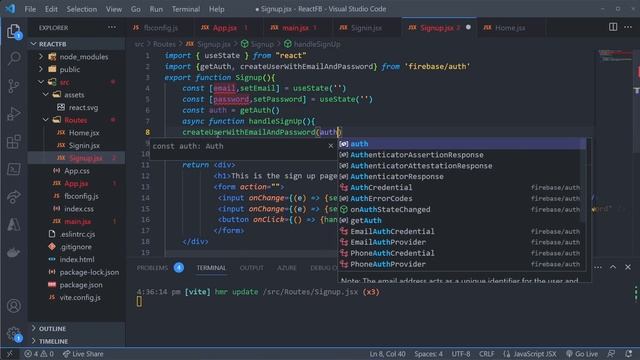This screenshot has height=360, width=640.
Task: Click the feedback icon in status bar
Action: [x=611, y=354]
